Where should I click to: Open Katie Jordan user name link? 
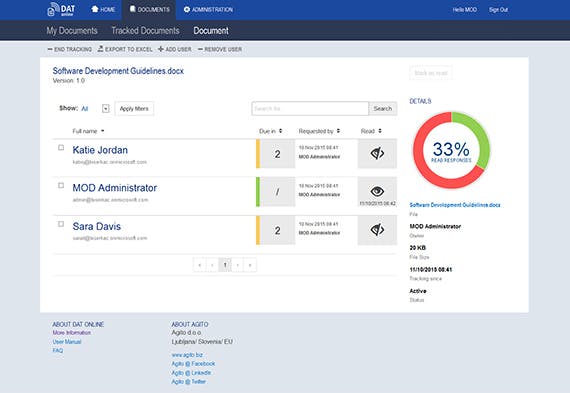point(100,150)
